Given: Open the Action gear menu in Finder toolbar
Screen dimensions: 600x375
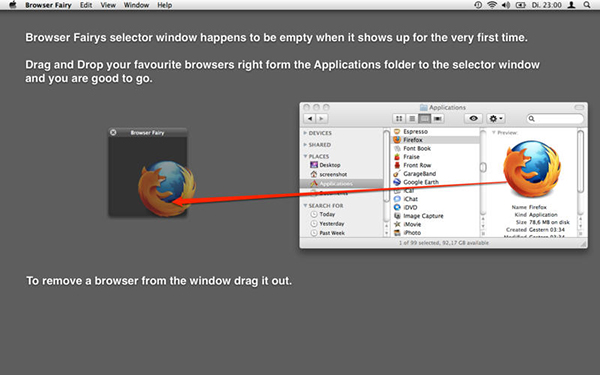Looking at the screenshot, I should click(x=496, y=119).
